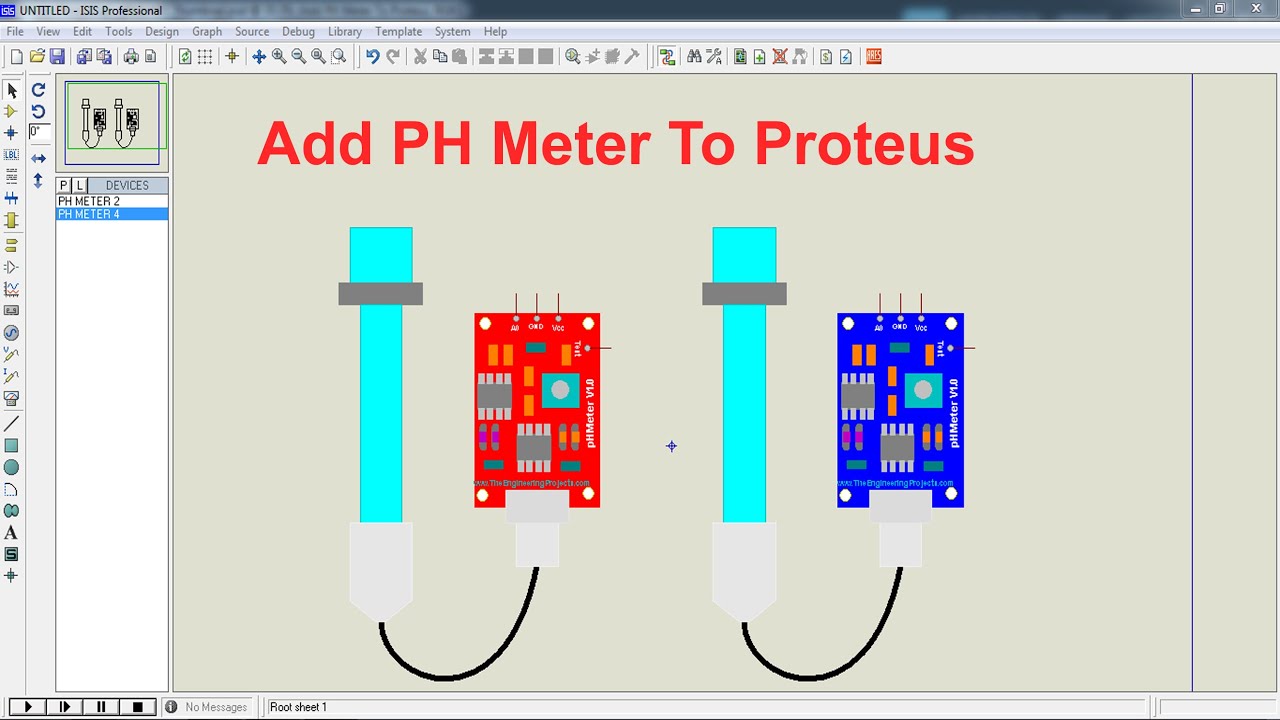Stop the simulation

coord(138,707)
